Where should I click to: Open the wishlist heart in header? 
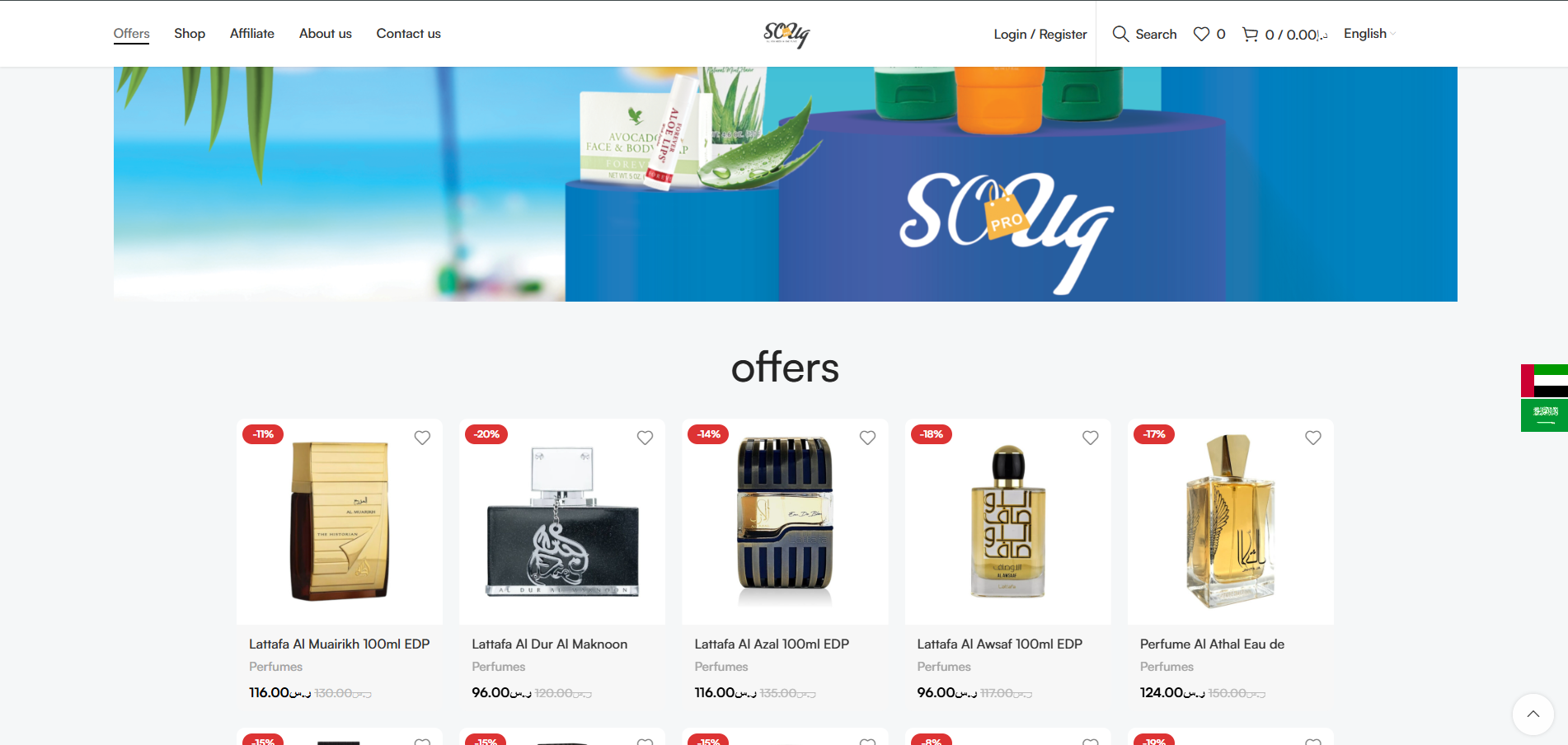click(x=1201, y=34)
